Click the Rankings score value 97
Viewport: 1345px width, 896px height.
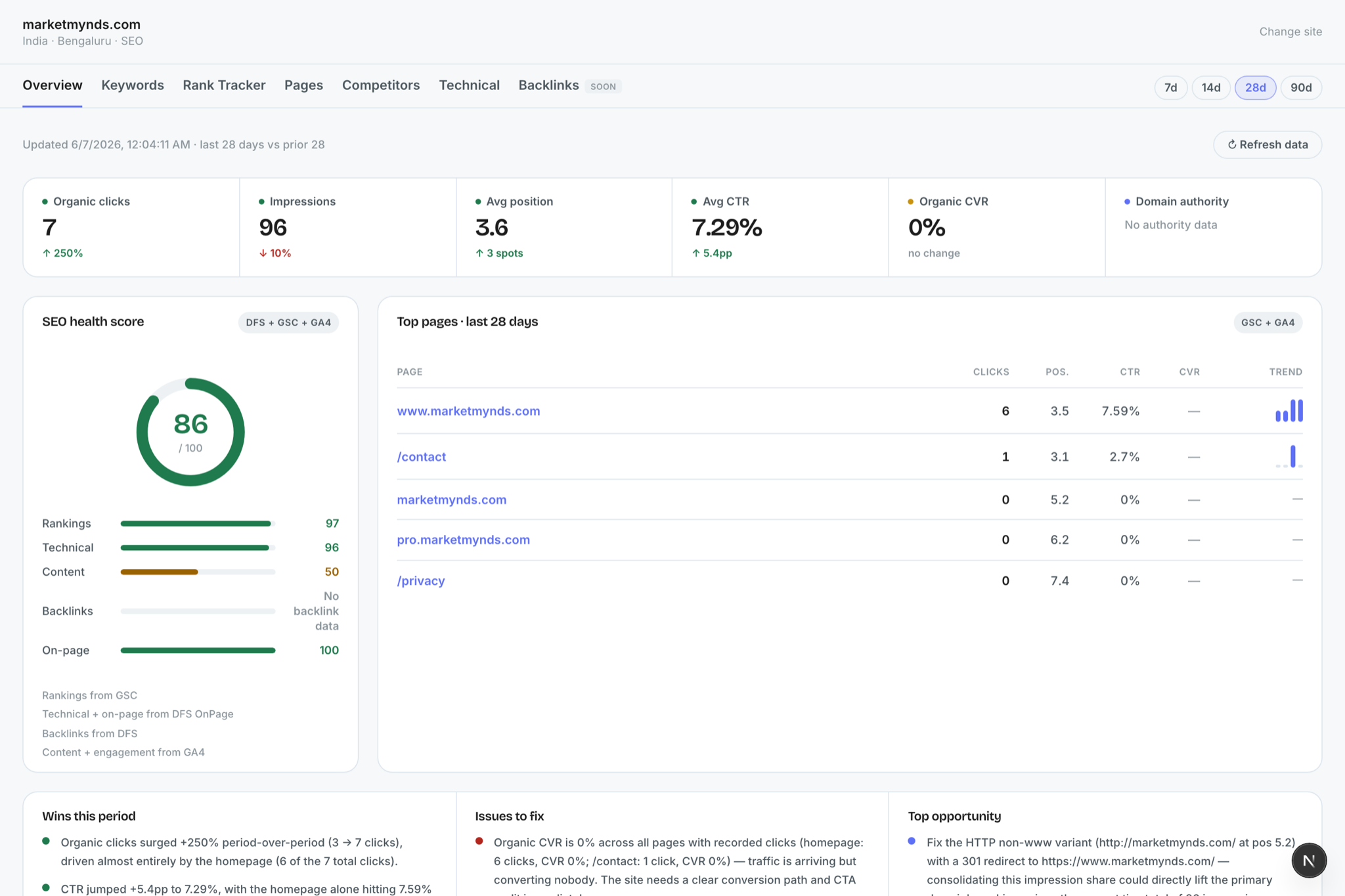tap(332, 523)
